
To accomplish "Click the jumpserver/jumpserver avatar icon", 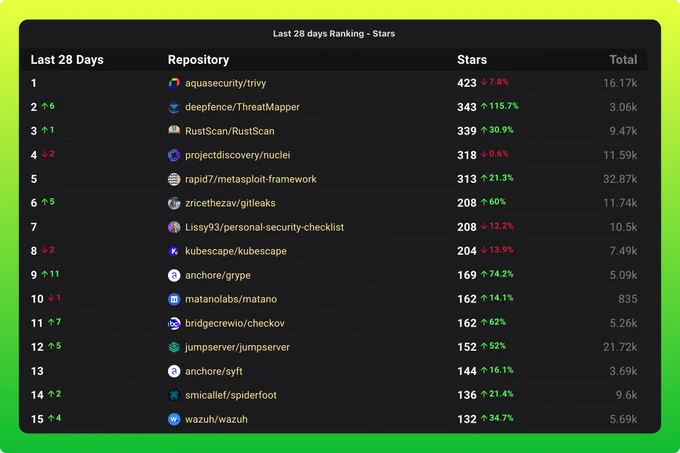I will [174, 347].
